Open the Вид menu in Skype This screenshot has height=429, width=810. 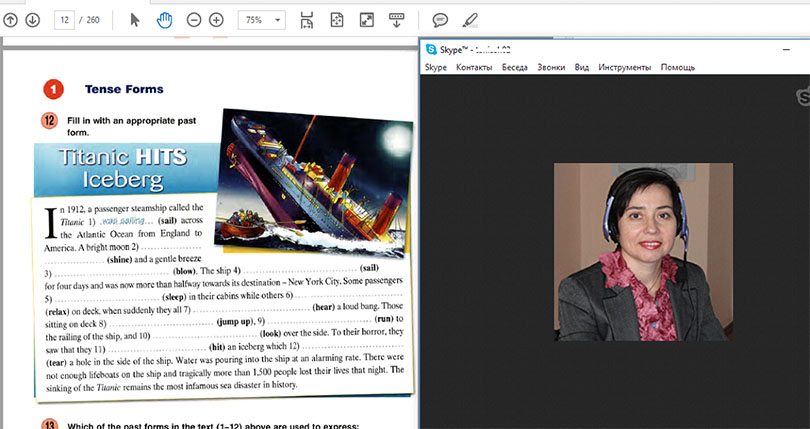click(x=581, y=67)
